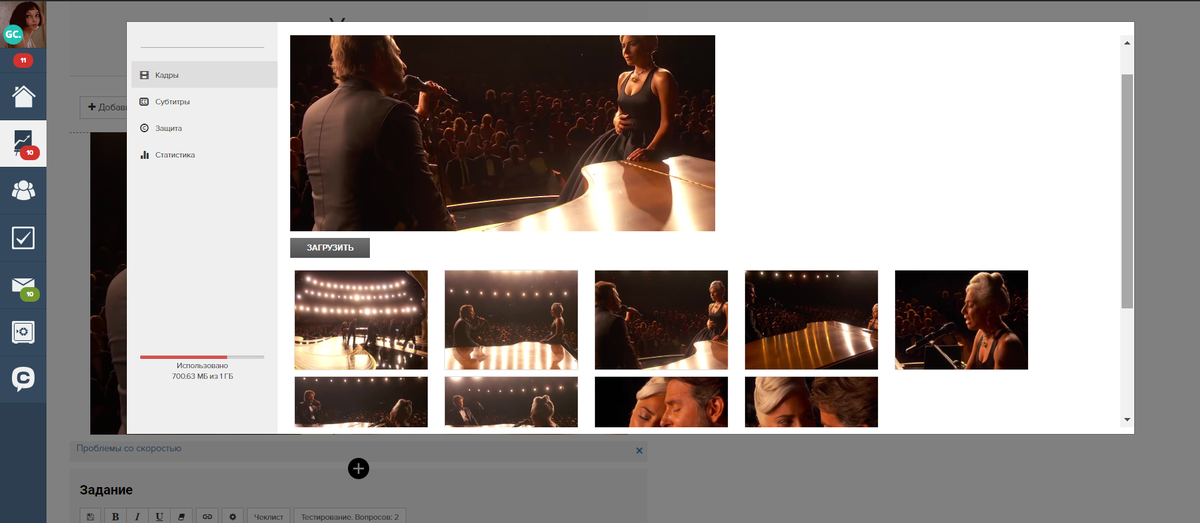Select the dark piano-top audience thumbnail
This screenshot has width=1200, height=523.
click(x=811, y=320)
